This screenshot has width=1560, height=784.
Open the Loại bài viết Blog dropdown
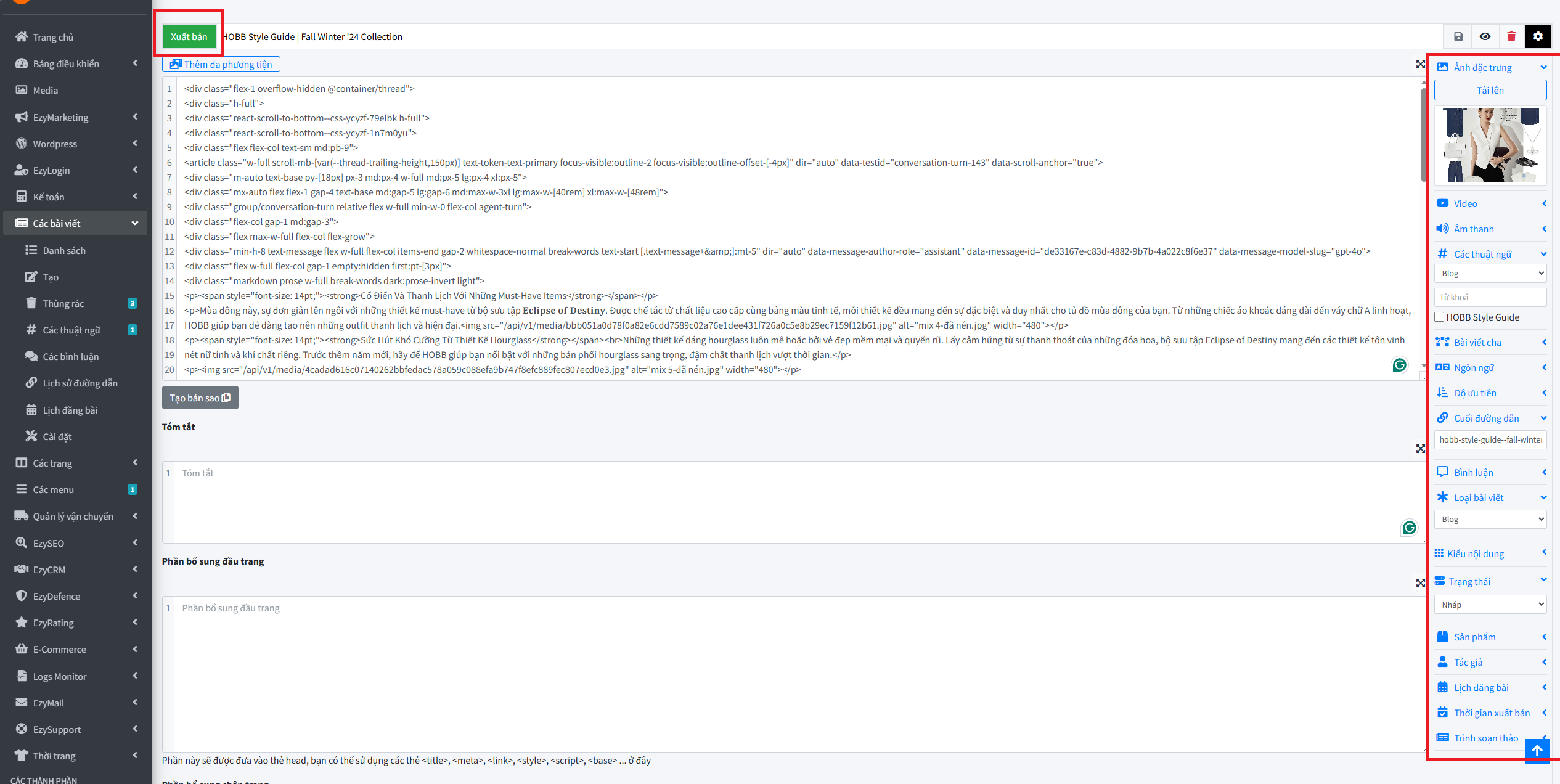[x=1490, y=519]
